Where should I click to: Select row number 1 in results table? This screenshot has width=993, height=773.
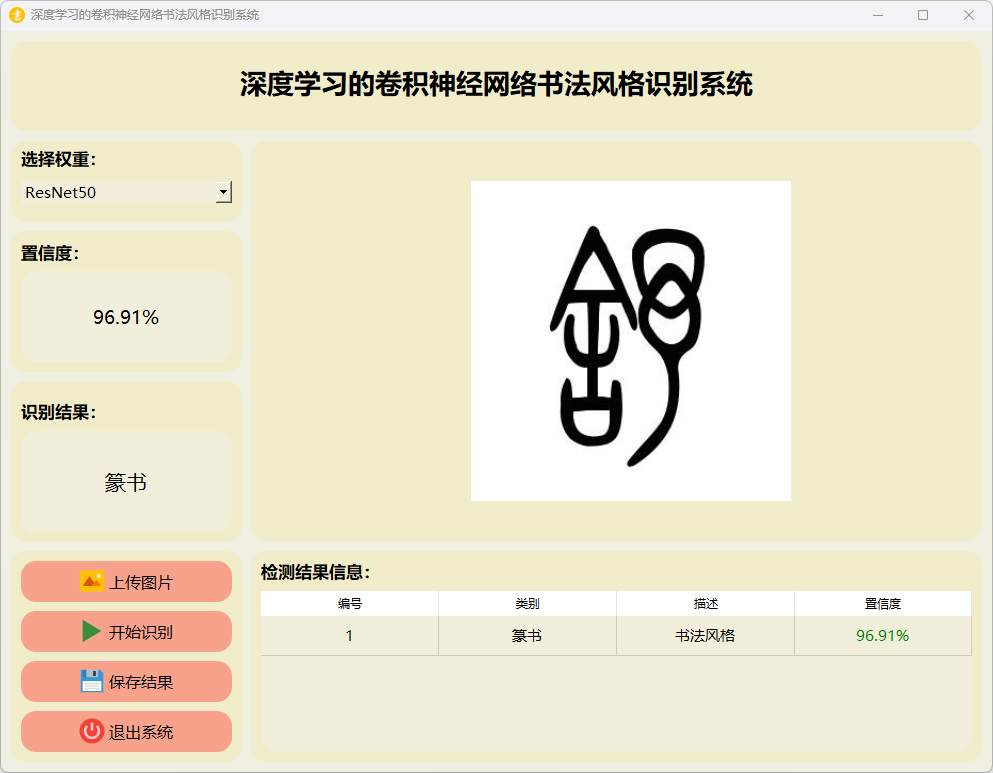pos(349,636)
